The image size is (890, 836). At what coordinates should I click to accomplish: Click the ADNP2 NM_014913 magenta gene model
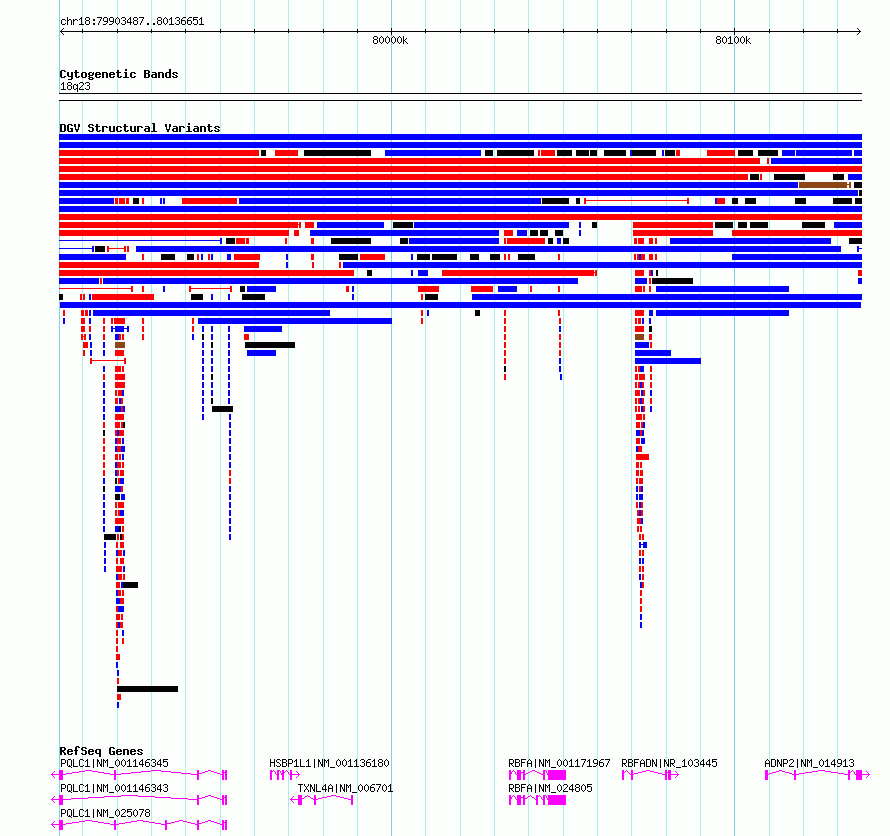[x=817, y=775]
